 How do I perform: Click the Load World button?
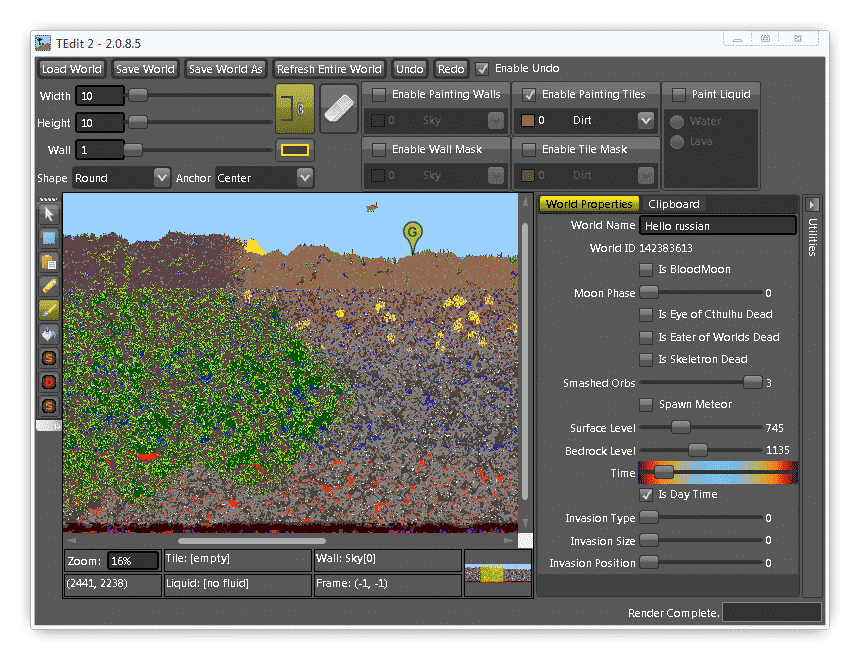pos(72,69)
